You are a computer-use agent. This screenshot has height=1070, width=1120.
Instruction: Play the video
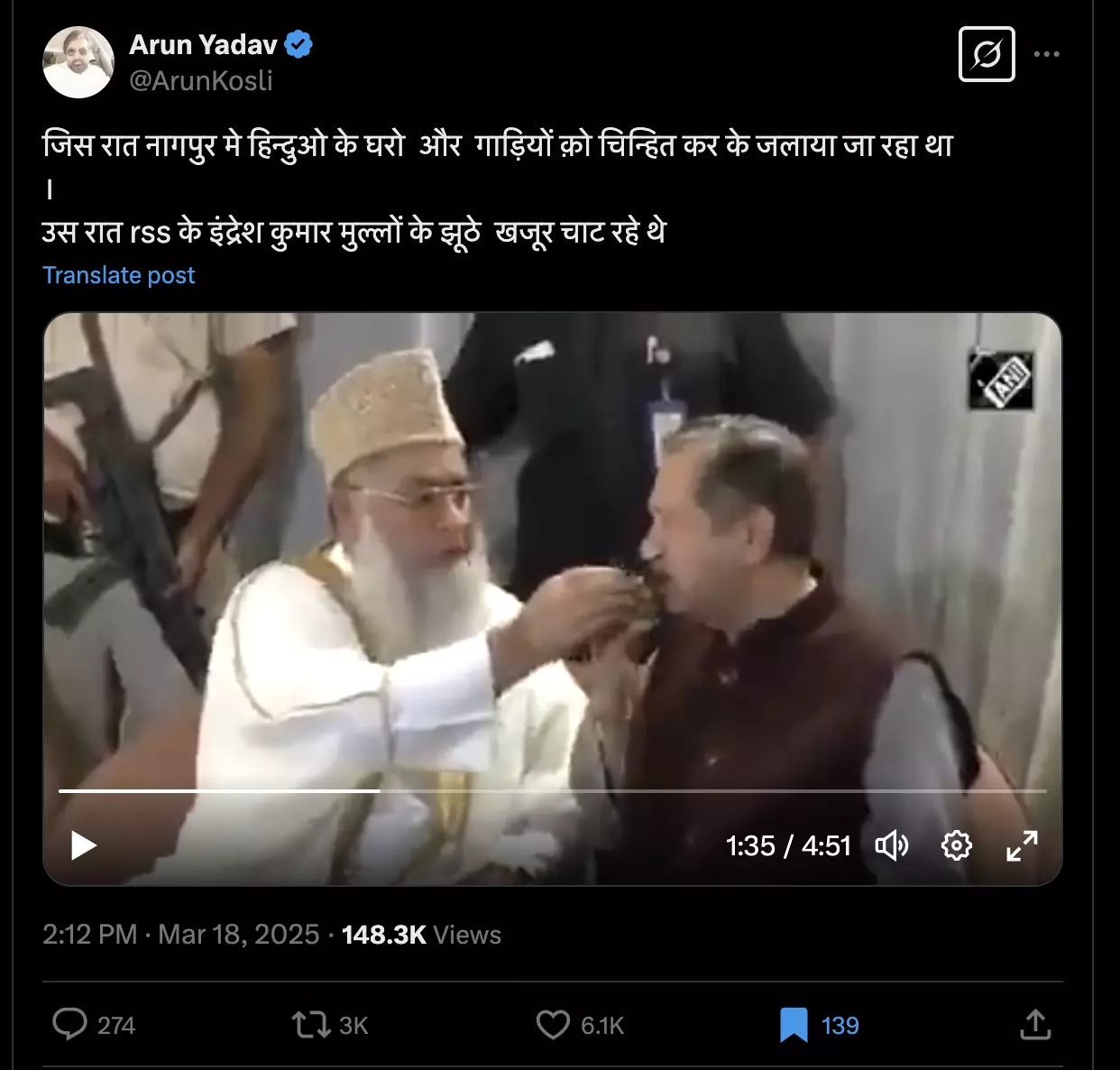(x=84, y=845)
